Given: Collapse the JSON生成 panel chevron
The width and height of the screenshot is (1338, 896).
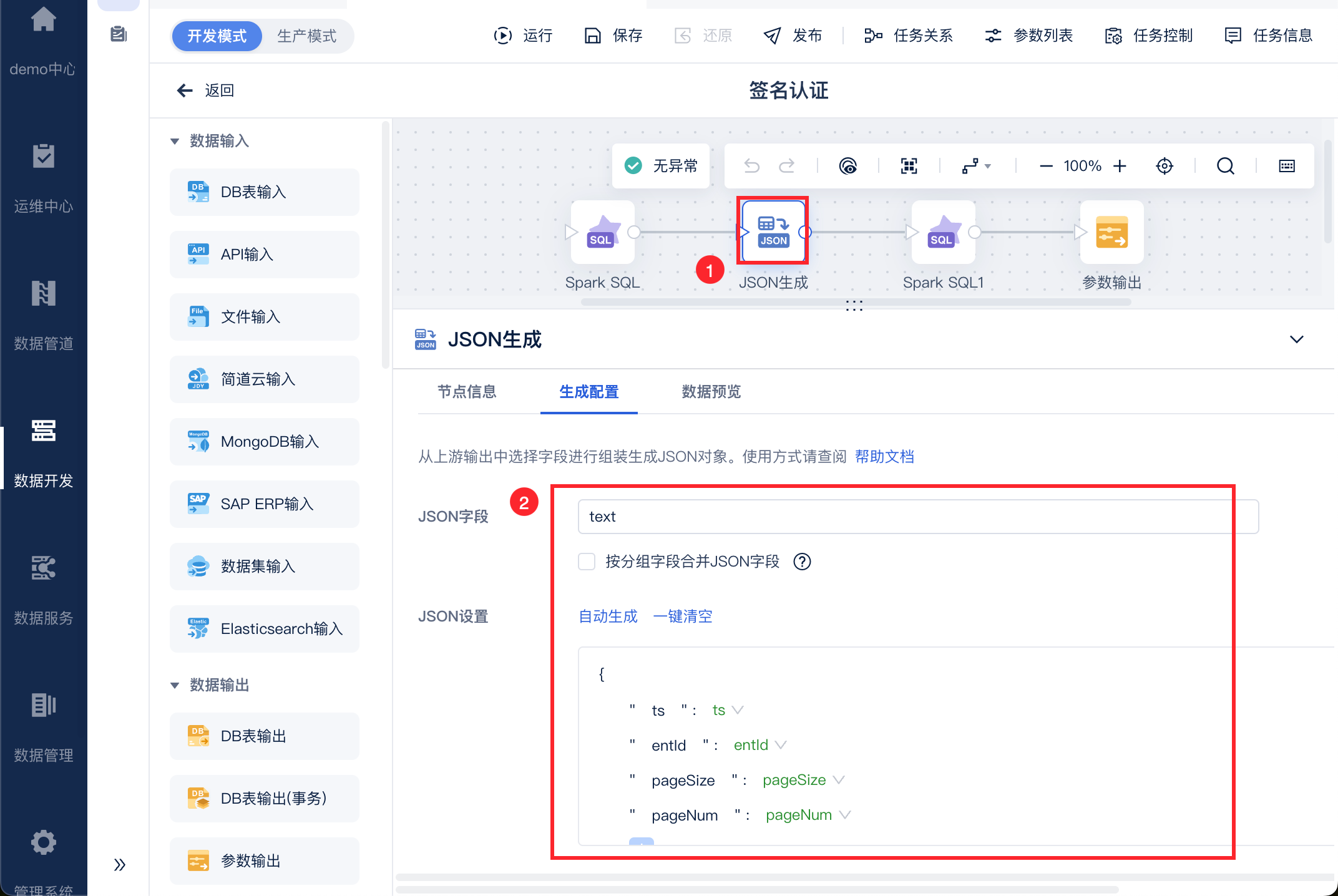Looking at the screenshot, I should click(x=1296, y=339).
